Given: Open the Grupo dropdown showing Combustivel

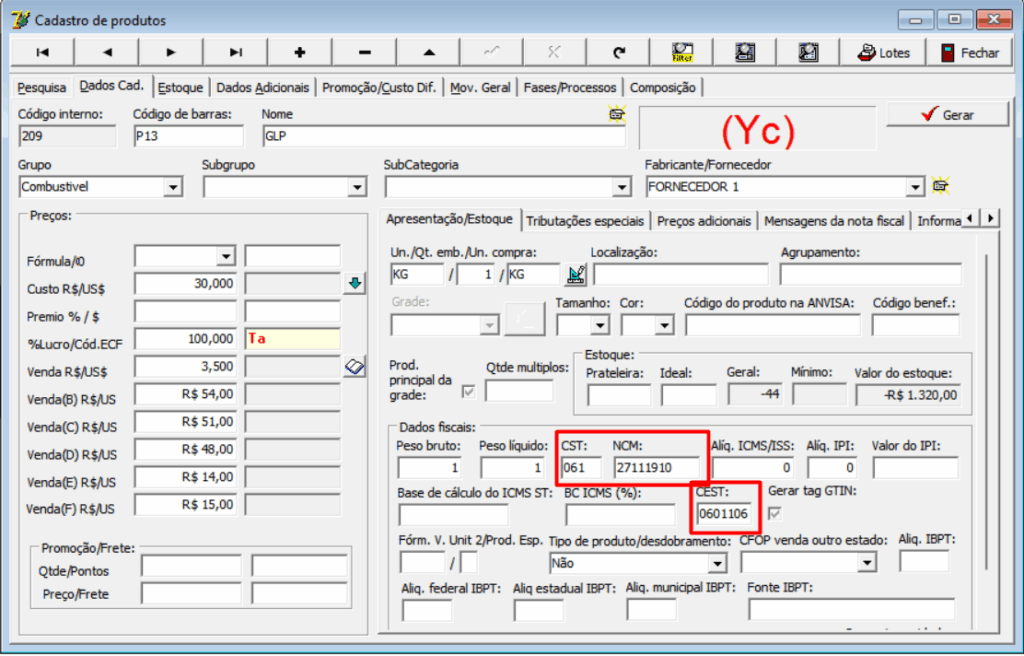Looking at the screenshot, I should point(174,186).
